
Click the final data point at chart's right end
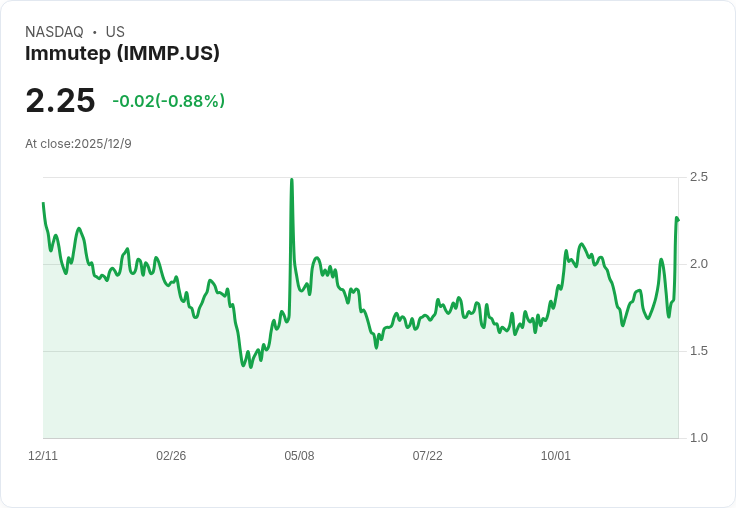(678, 219)
